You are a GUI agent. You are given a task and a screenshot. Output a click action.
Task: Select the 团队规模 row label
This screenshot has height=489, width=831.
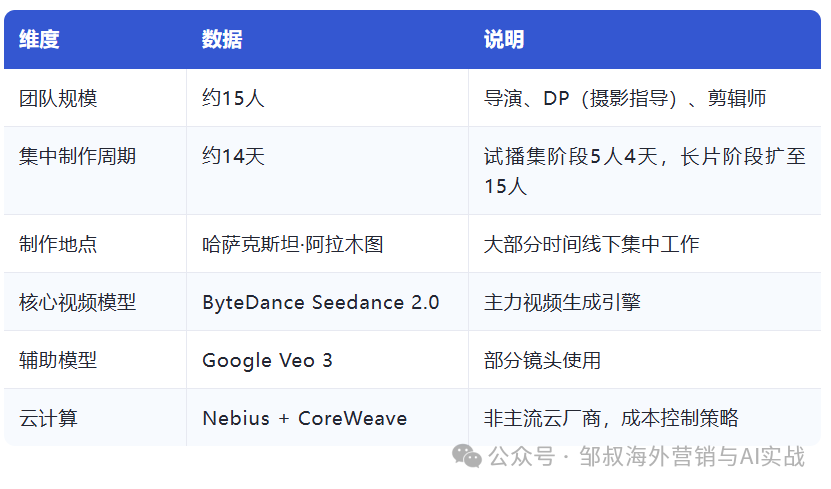[58, 98]
